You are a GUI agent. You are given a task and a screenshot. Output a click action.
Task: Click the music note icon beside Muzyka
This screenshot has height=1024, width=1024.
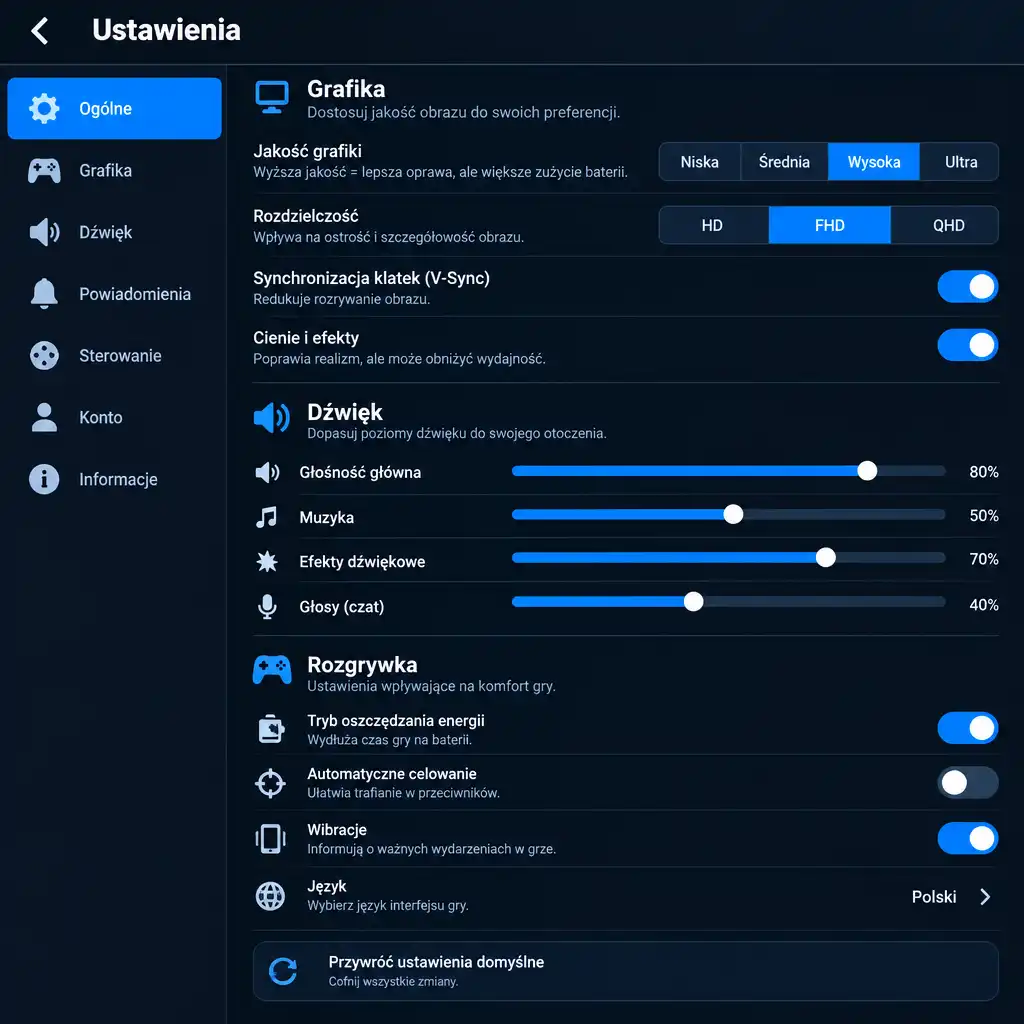coord(266,517)
